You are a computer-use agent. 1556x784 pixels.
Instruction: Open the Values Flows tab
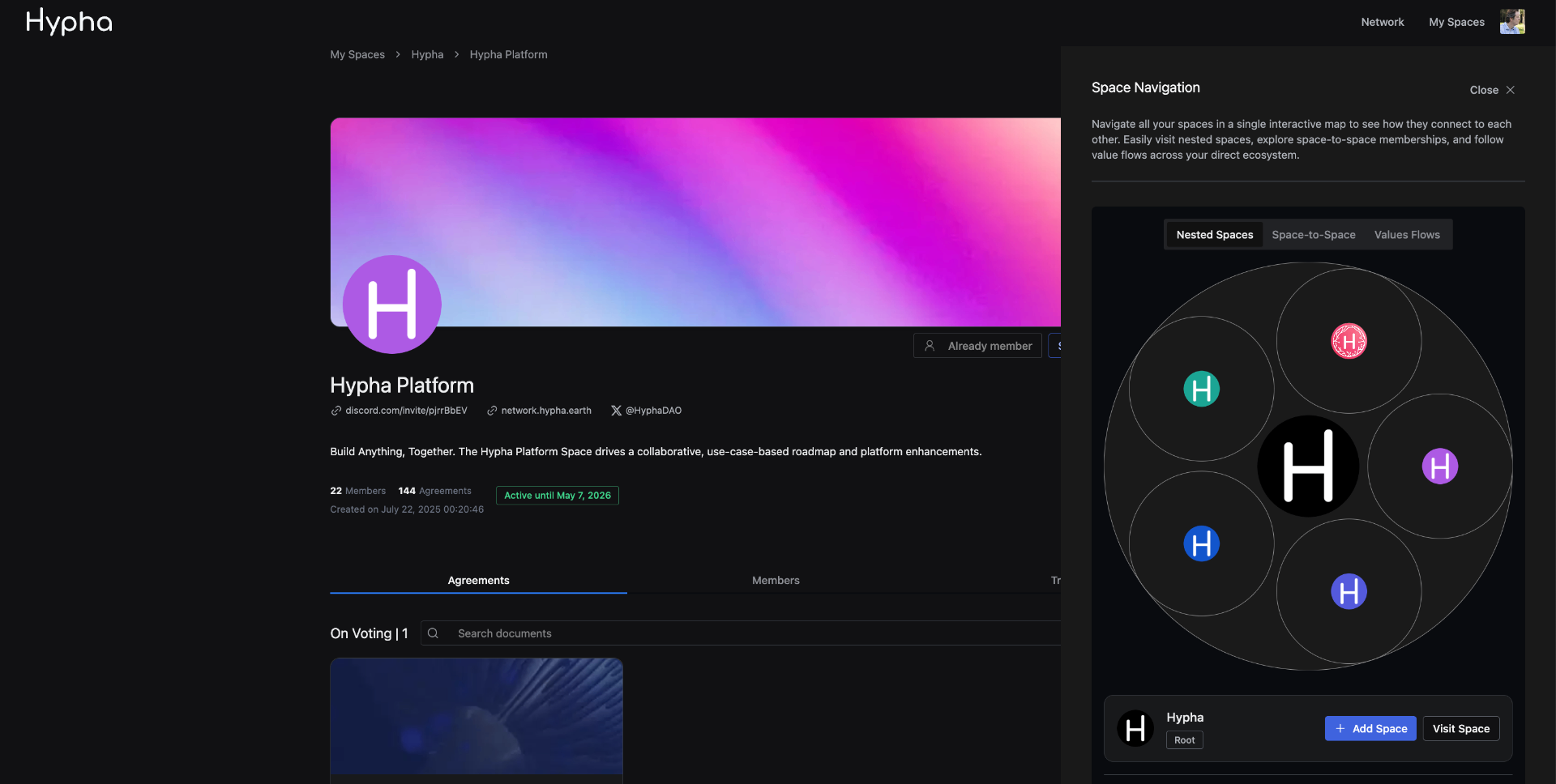click(1407, 235)
